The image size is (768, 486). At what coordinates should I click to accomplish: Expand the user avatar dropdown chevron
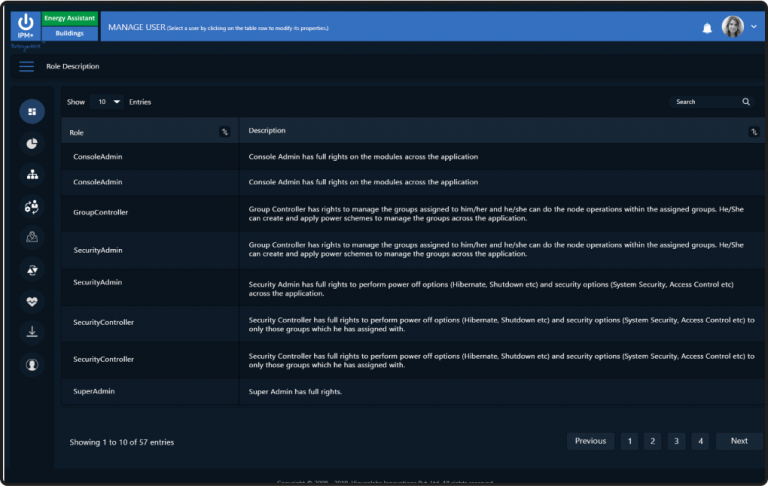tap(754, 27)
